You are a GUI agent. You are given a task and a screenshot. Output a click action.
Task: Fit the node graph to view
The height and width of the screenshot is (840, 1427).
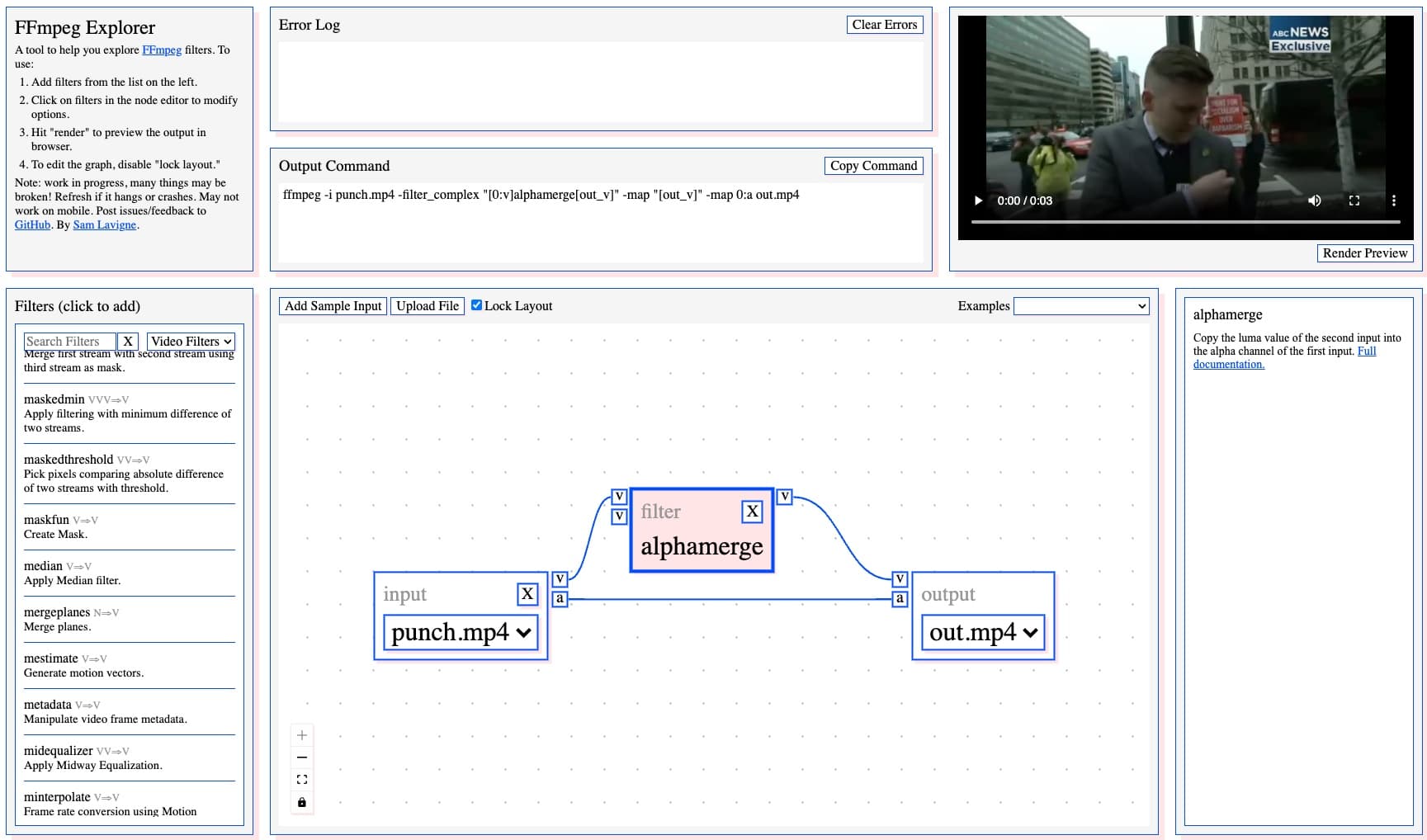pyautogui.click(x=302, y=778)
